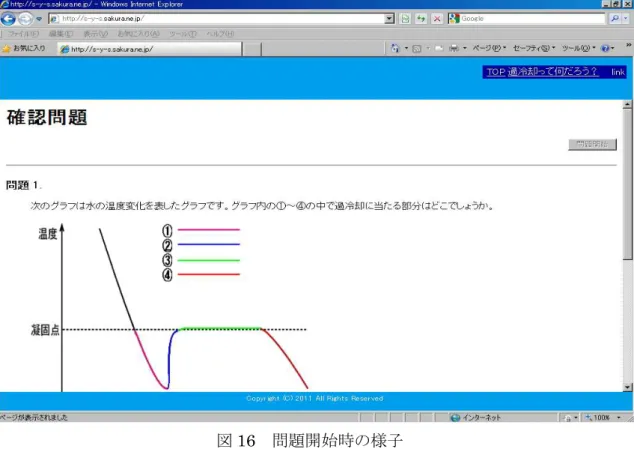This screenshot has height=452, width=634.
Task: Open the ヘルプ(H) menu
Action: (220, 34)
